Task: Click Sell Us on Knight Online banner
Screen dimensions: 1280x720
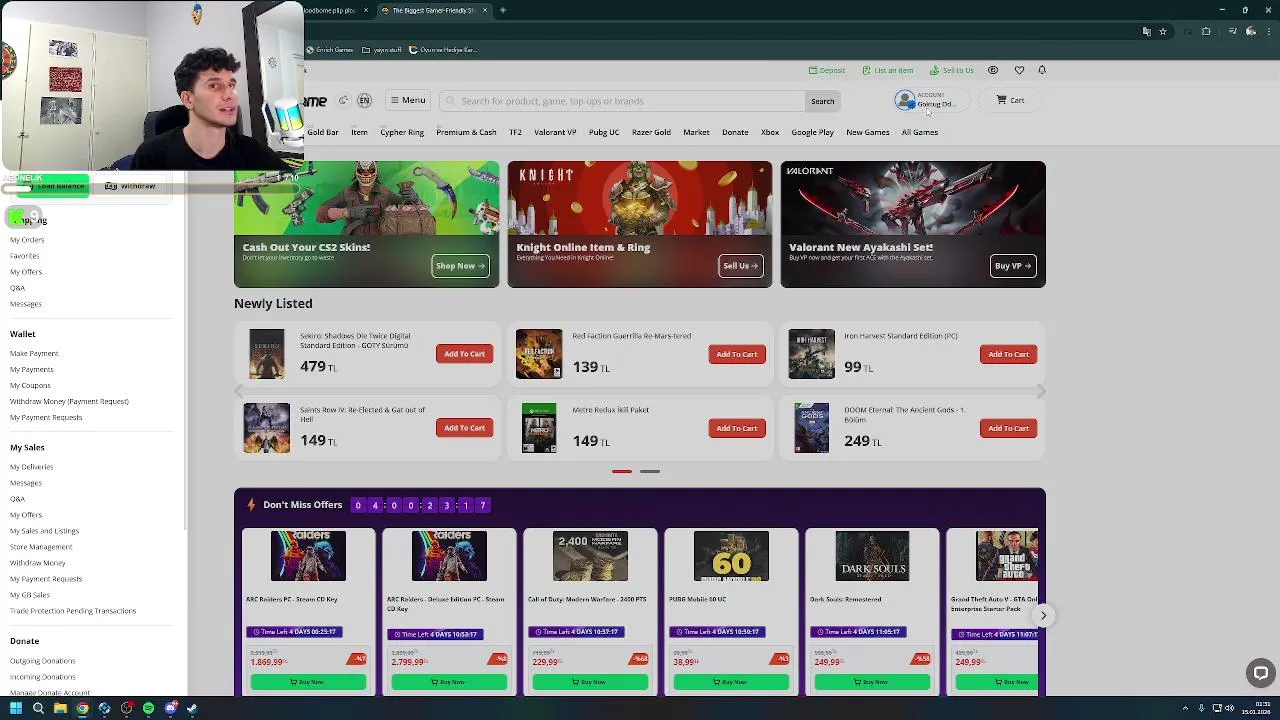Action: pyautogui.click(x=741, y=266)
